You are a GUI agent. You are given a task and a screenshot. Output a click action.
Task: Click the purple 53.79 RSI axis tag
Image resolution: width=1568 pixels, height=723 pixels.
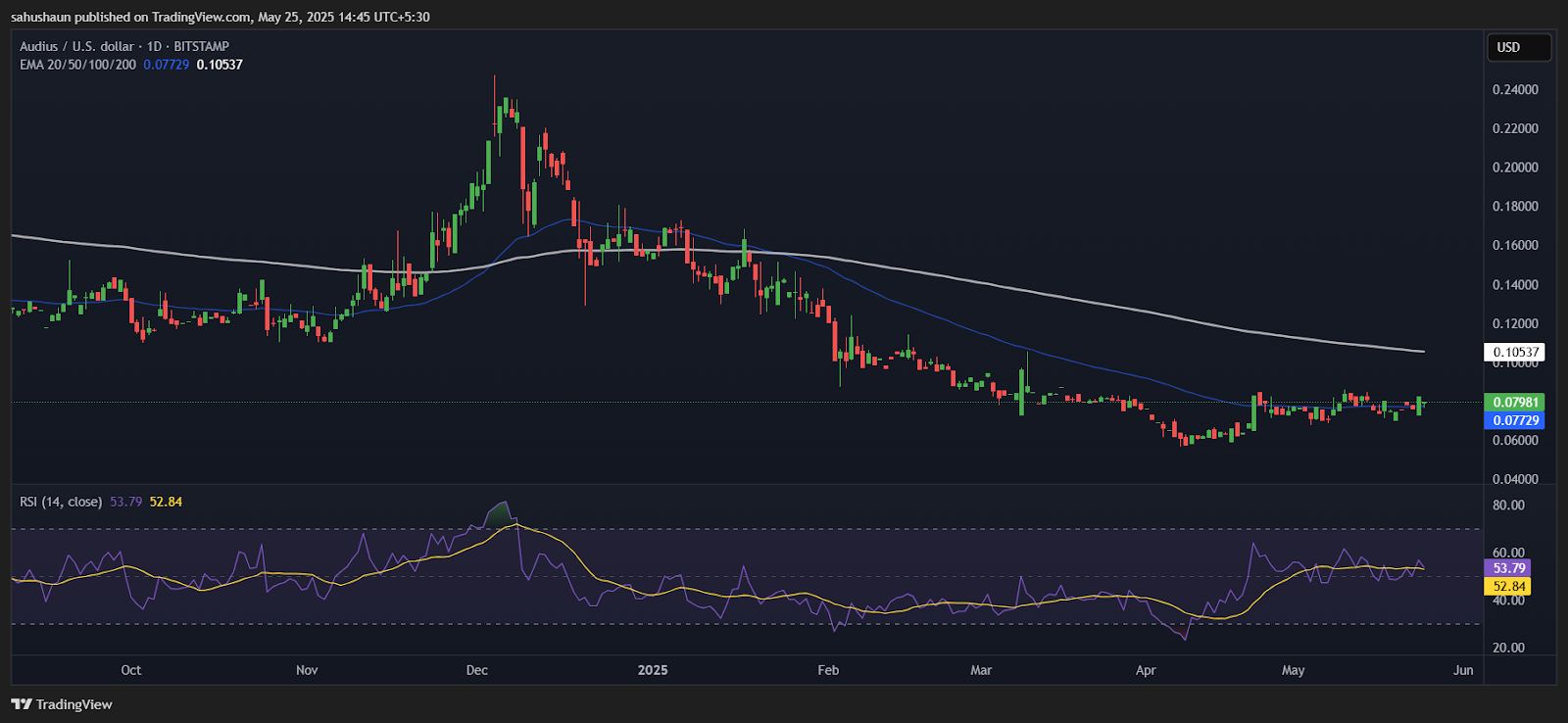pyautogui.click(x=1508, y=568)
